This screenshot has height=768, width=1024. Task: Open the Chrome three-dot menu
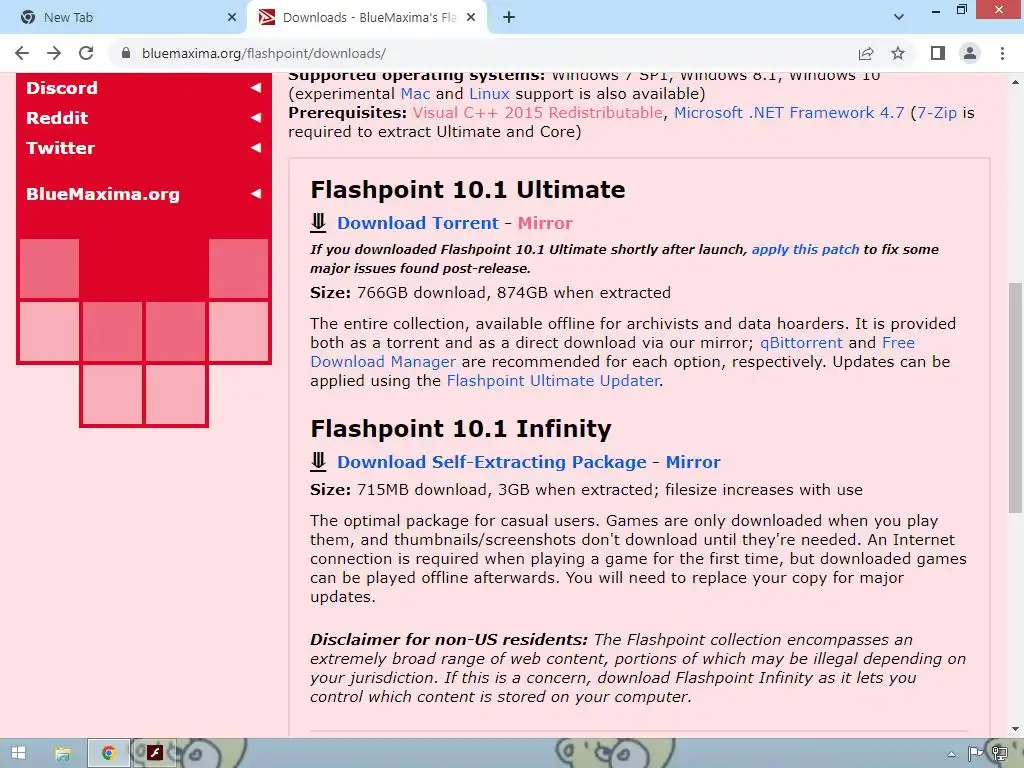(1002, 53)
